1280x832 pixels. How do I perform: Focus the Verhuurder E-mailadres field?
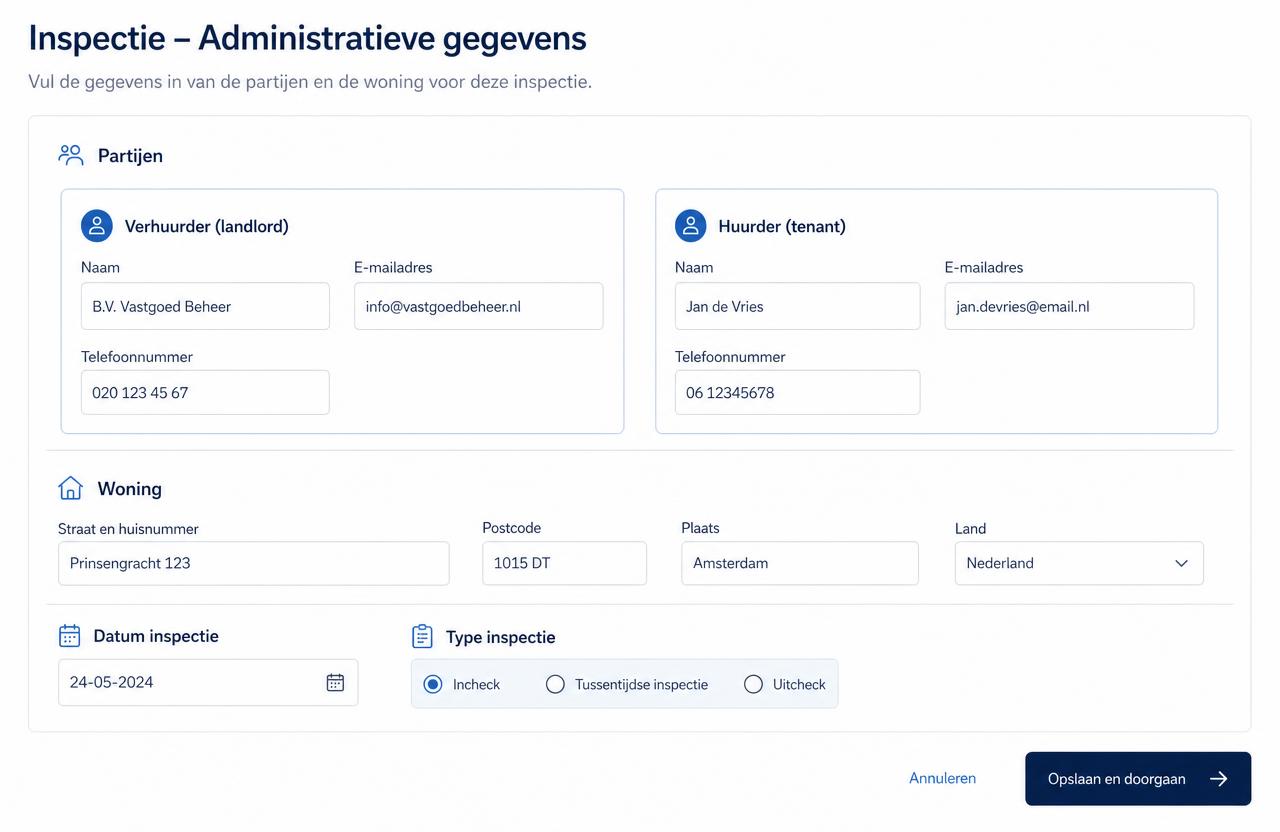pyautogui.click(x=478, y=306)
